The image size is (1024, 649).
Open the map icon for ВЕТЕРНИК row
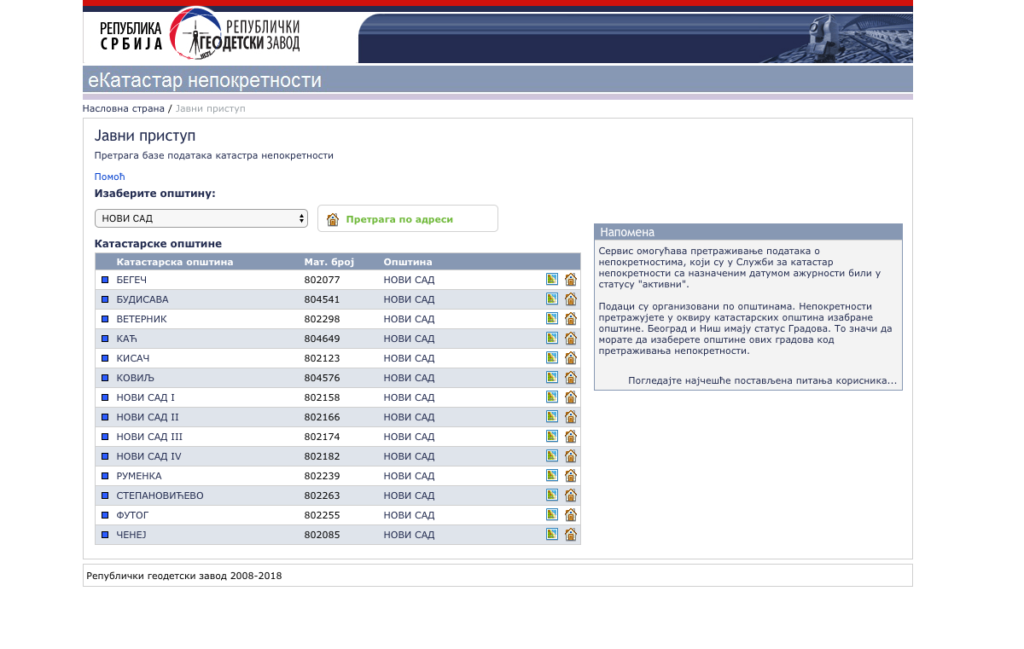[x=552, y=319]
